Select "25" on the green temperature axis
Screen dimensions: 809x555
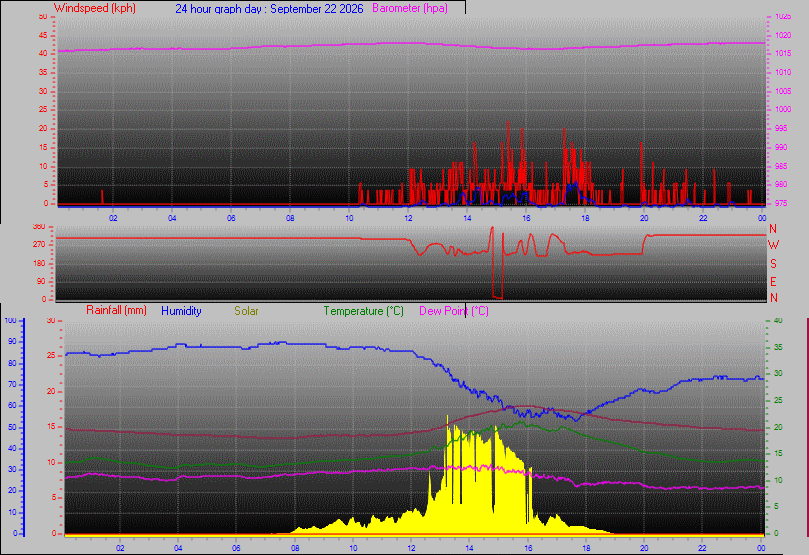[778, 400]
